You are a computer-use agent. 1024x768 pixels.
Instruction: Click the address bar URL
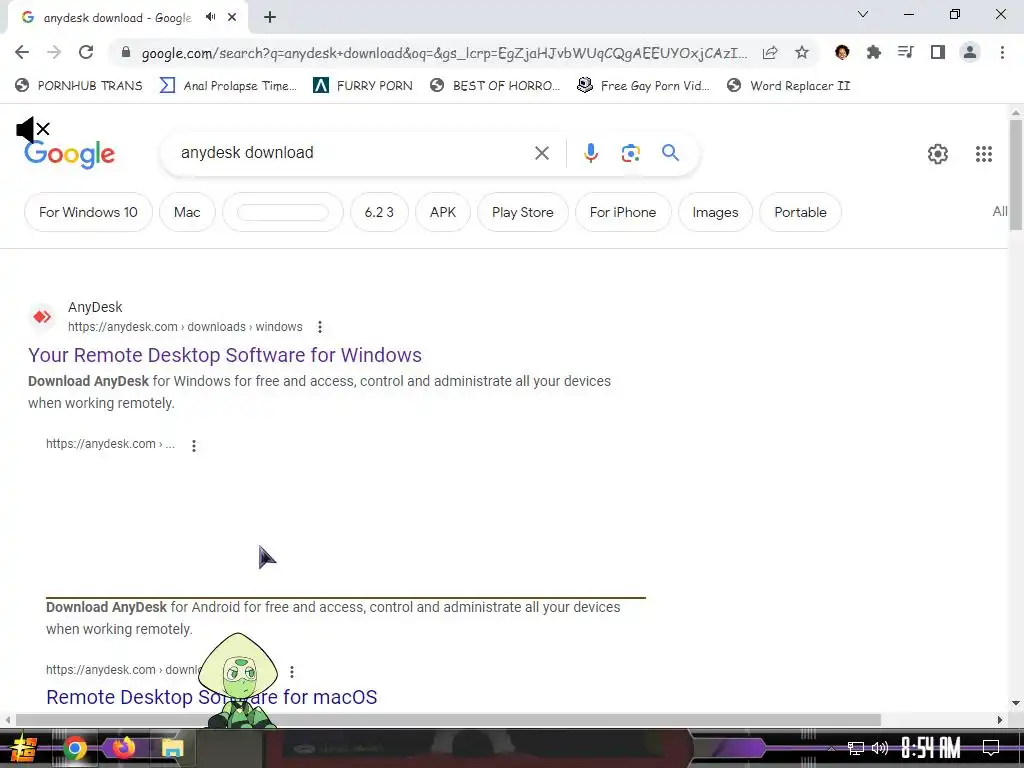pos(444,53)
